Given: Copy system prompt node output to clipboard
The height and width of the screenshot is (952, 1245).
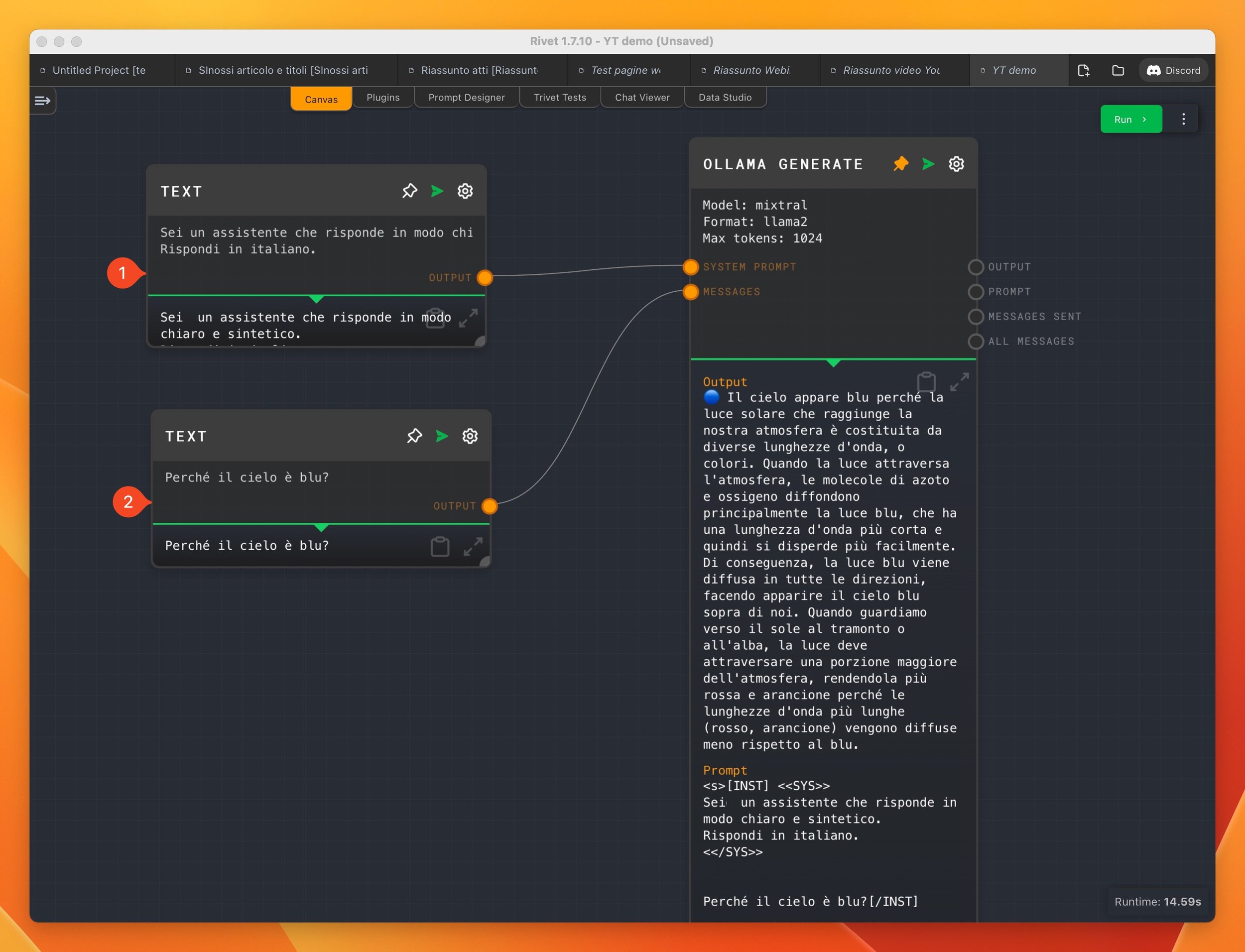Looking at the screenshot, I should tap(435, 318).
